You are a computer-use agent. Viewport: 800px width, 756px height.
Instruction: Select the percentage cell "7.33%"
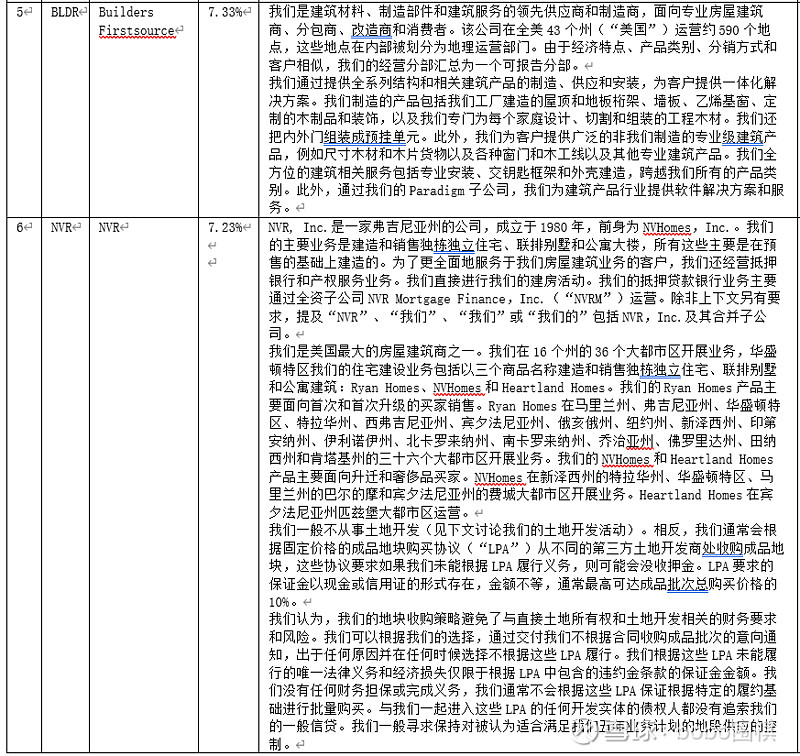226,12
